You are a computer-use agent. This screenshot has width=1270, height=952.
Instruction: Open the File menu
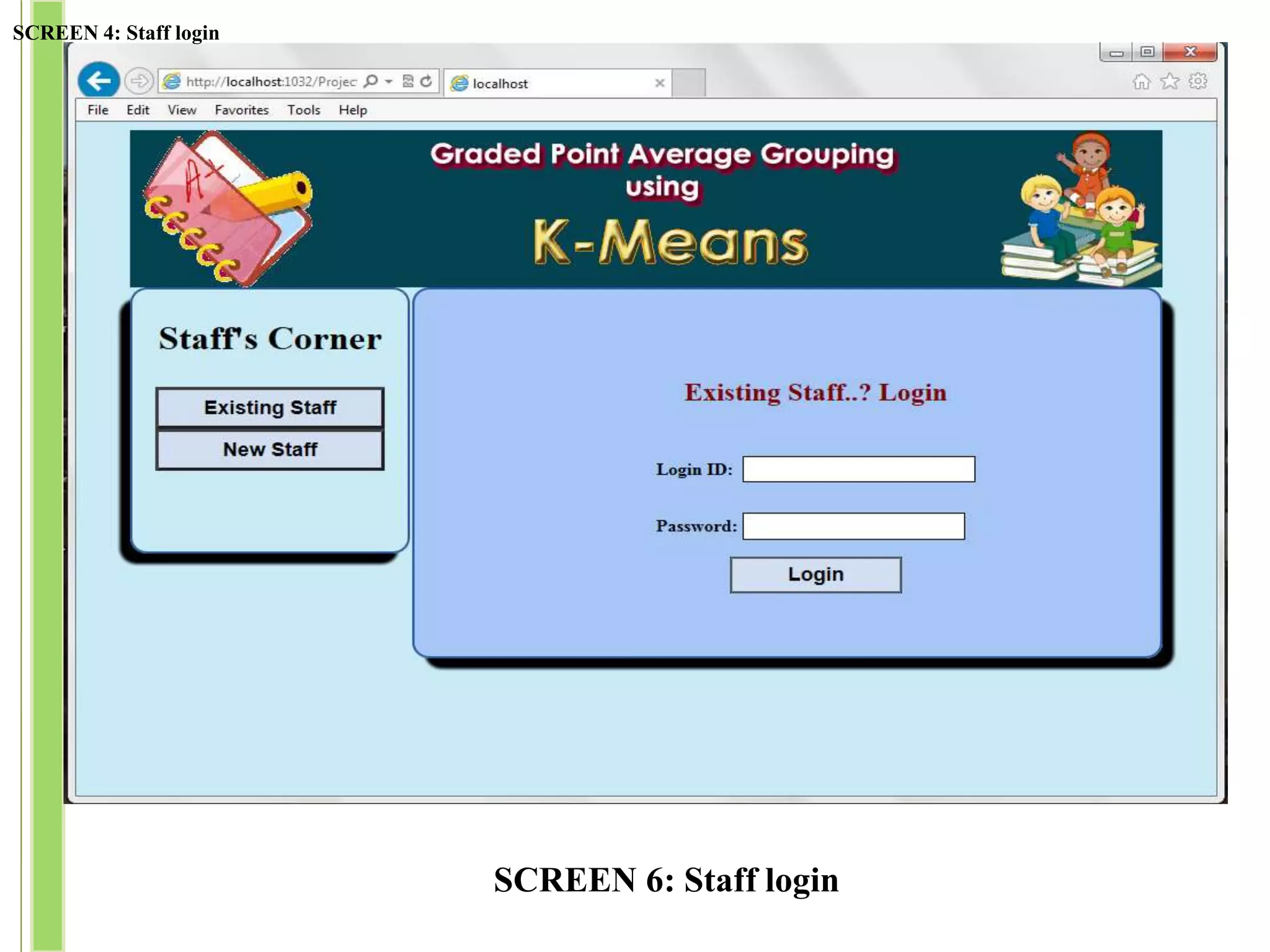pos(98,110)
